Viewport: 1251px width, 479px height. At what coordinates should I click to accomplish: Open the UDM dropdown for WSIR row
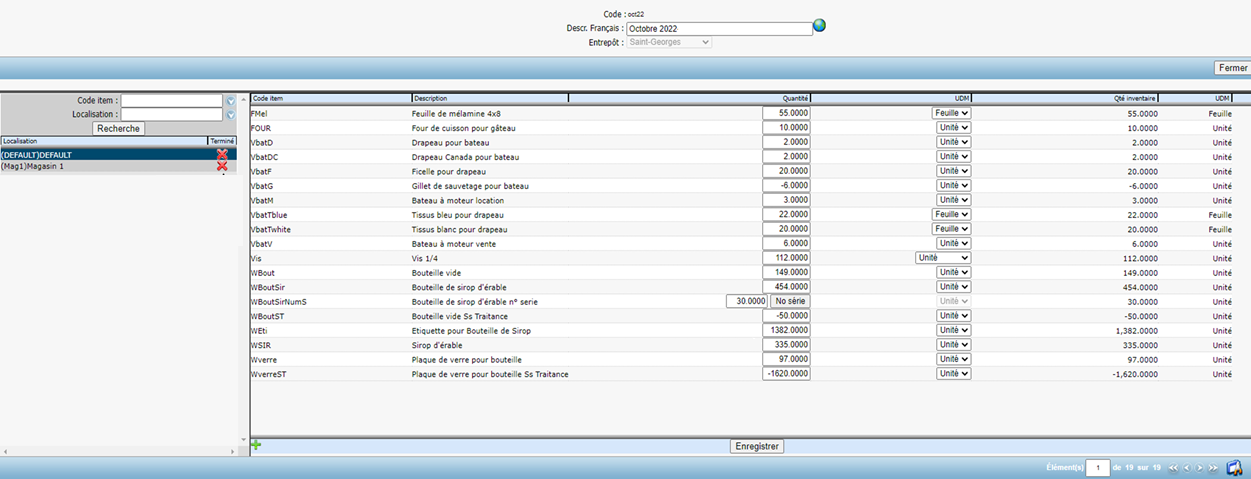click(x=953, y=345)
